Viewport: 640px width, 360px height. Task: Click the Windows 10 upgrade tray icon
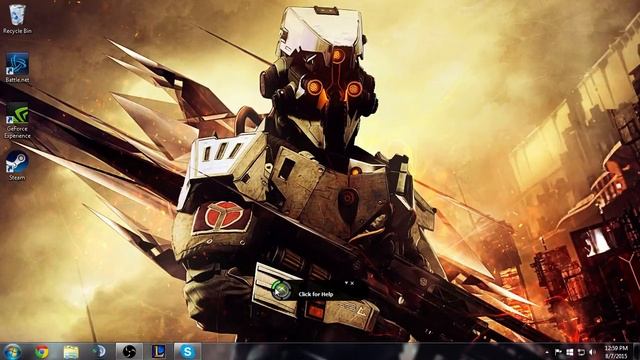point(570,351)
